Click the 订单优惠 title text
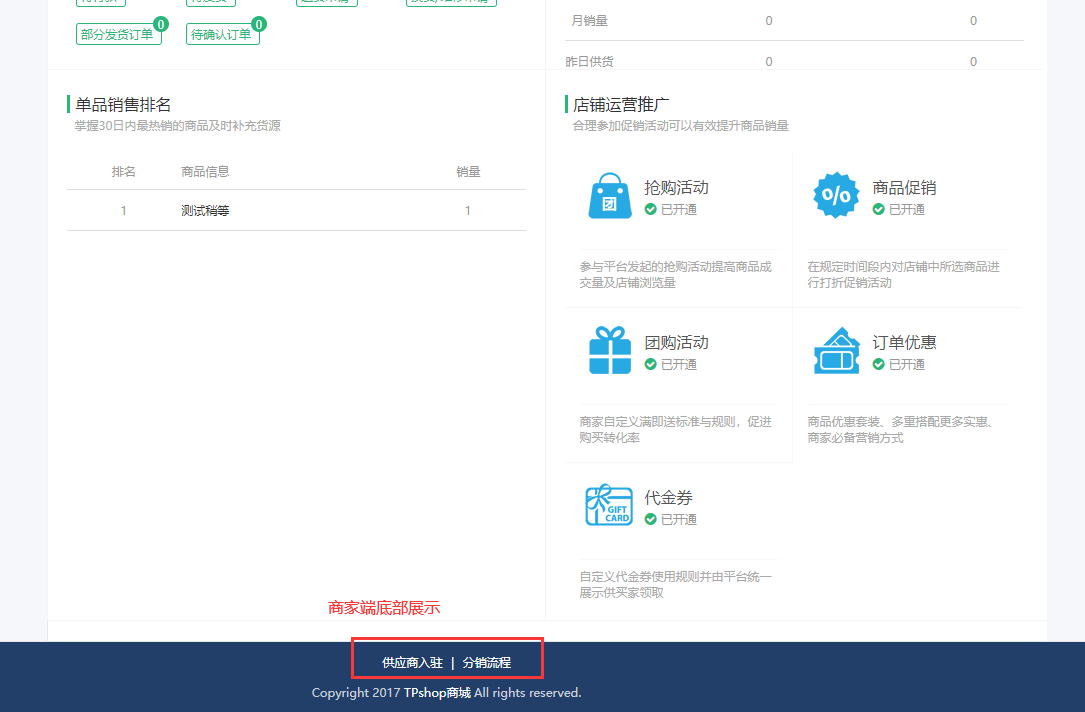This screenshot has width=1085, height=712. tap(904, 343)
